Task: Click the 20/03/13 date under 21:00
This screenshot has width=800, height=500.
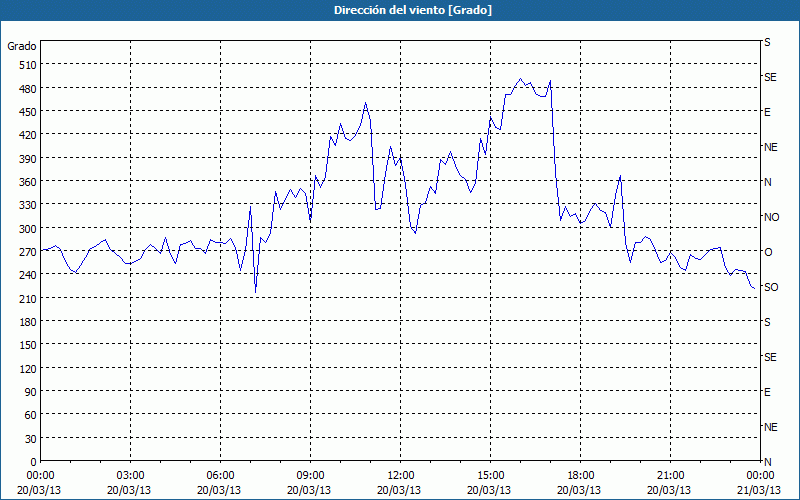Action: pyautogui.click(x=669, y=490)
